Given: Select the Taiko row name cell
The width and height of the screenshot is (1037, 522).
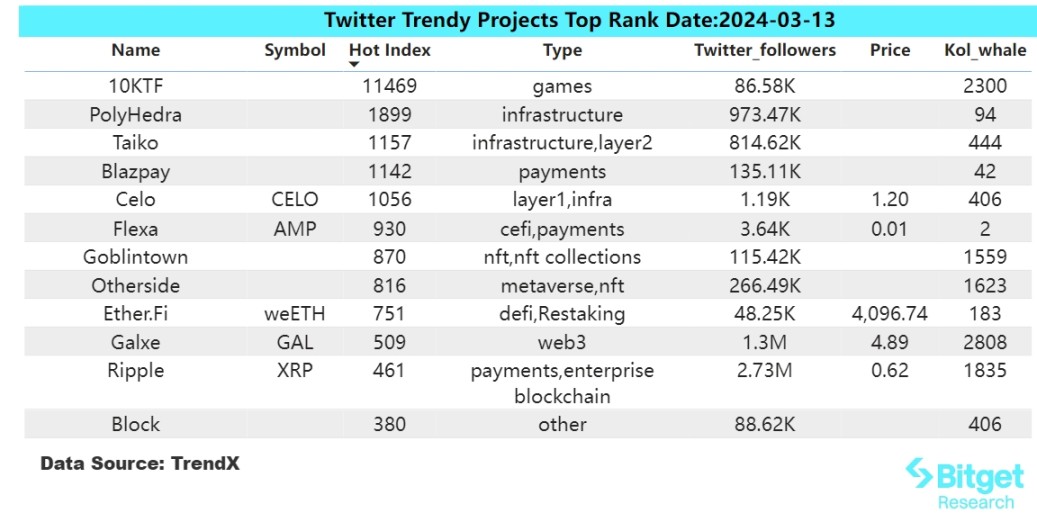Looking at the screenshot, I should point(136,143).
